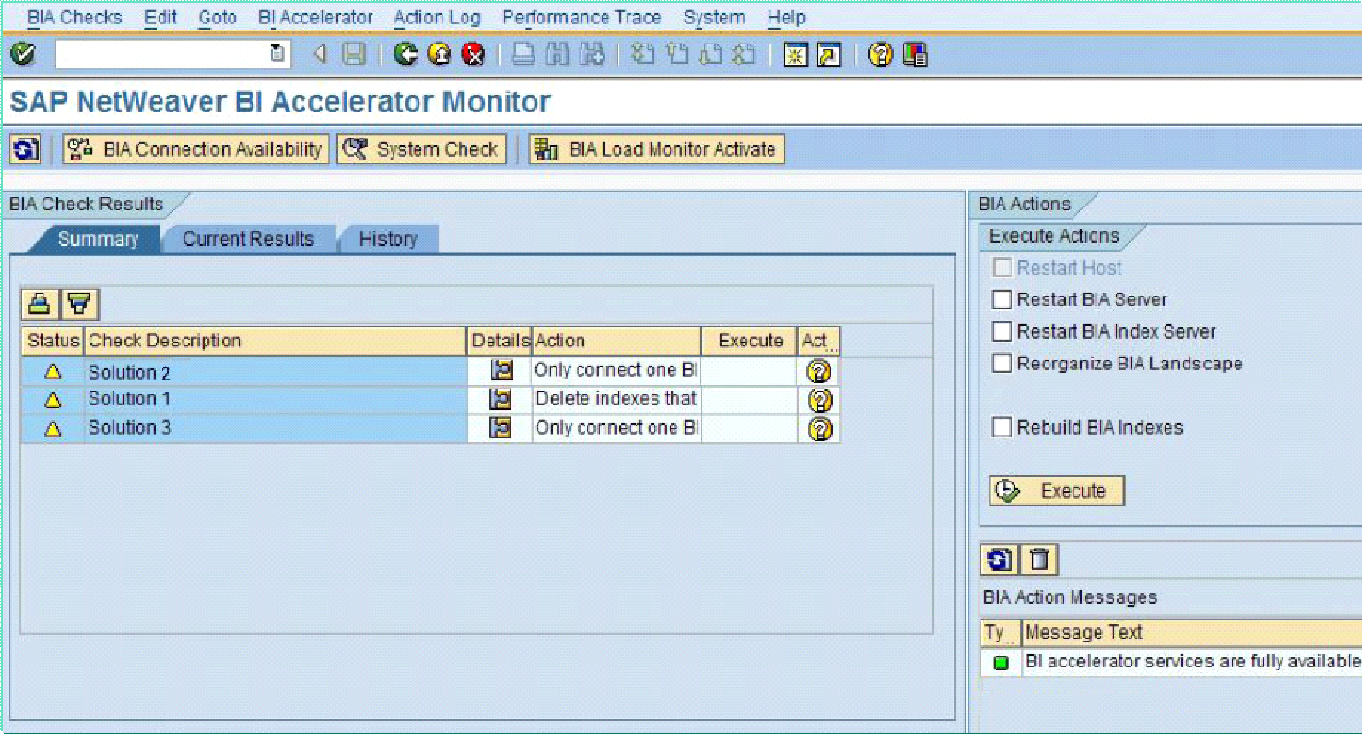Enable the Rebuild BIA Indexes checkbox
This screenshot has width=1362, height=734.
pos(1002,428)
